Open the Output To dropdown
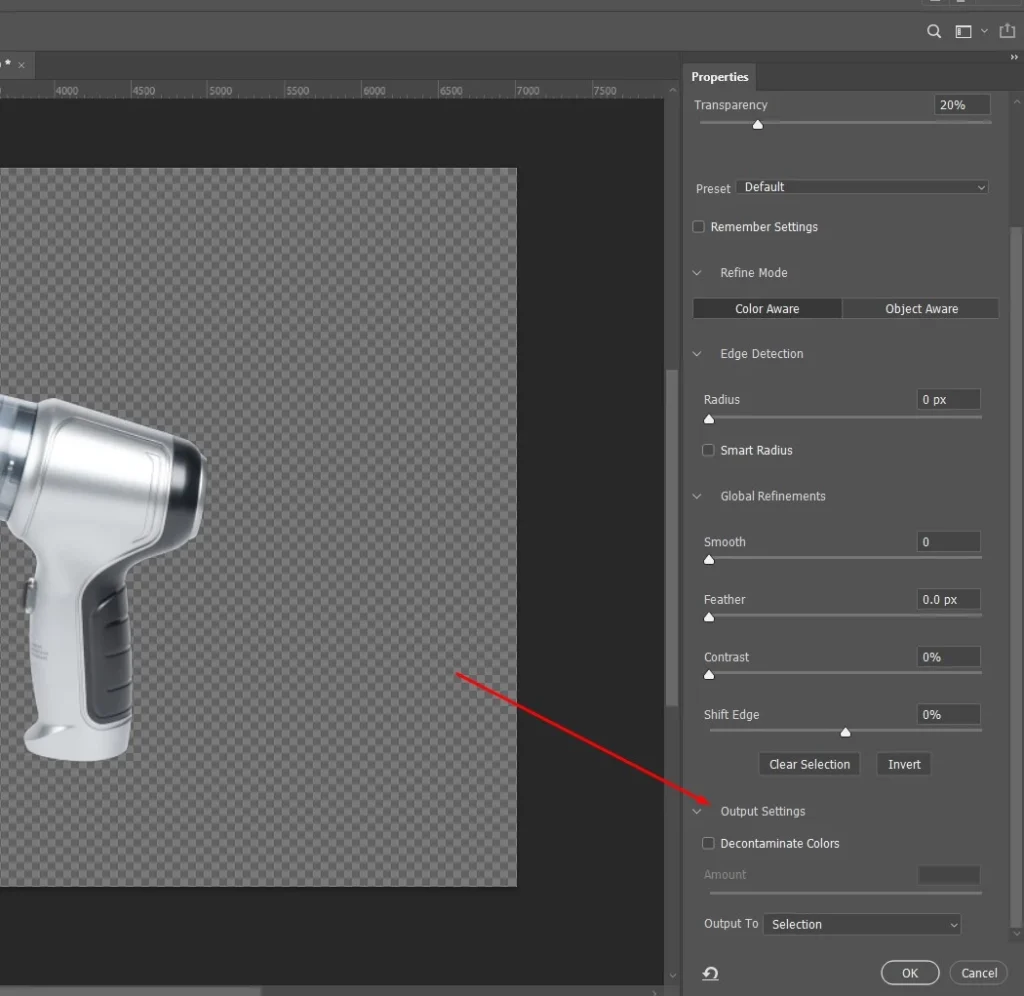The height and width of the screenshot is (996, 1024). coord(861,925)
